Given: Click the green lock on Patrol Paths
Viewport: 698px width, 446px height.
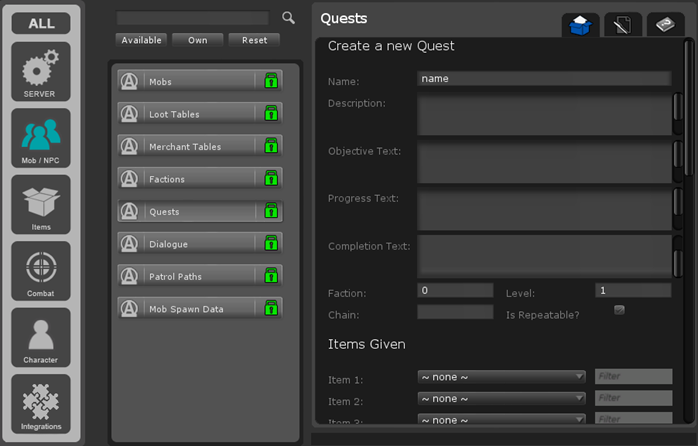Looking at the screenshot, I should (270, 276).
